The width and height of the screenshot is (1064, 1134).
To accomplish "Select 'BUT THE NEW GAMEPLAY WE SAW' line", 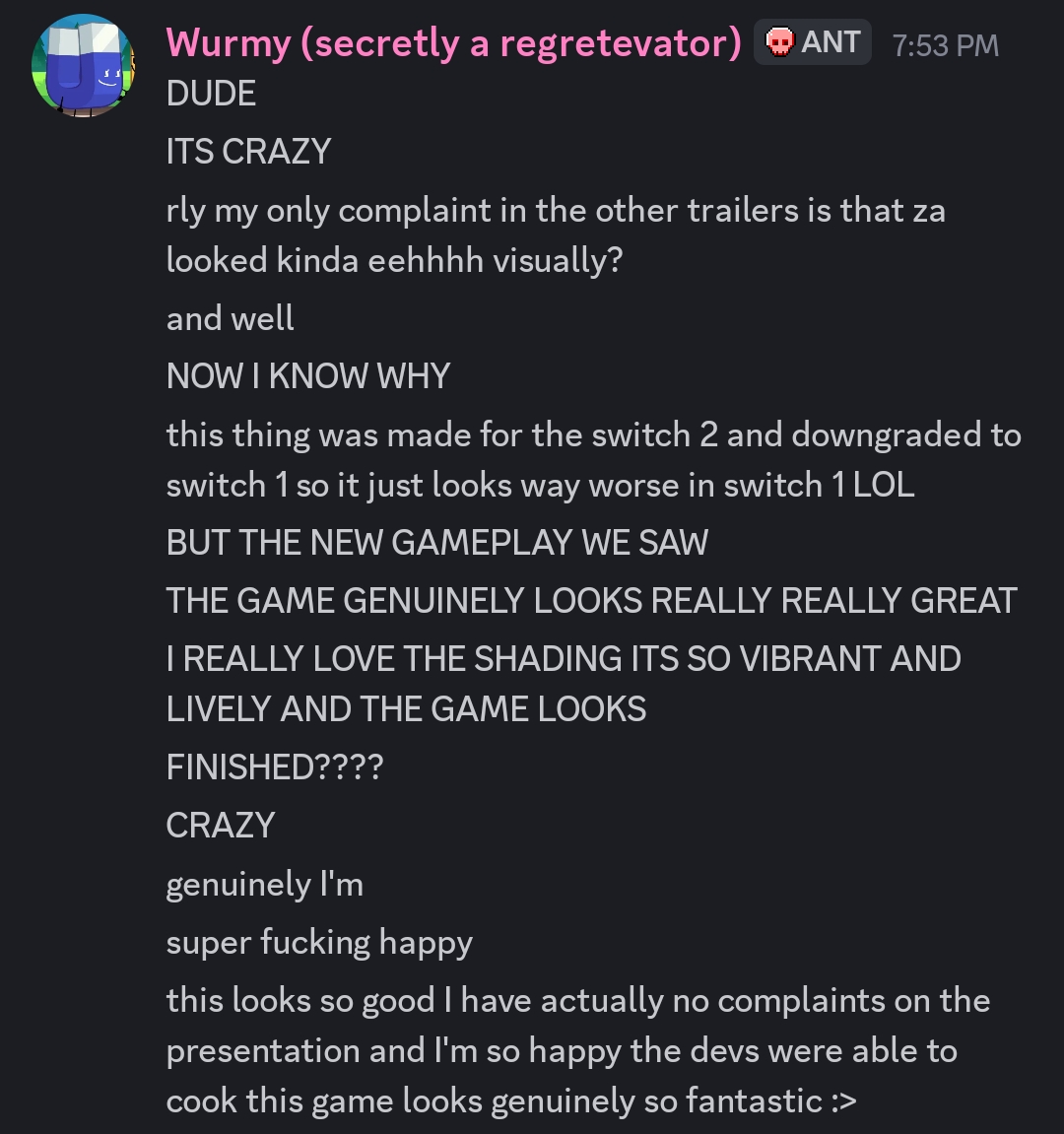I will pos(436,543).
